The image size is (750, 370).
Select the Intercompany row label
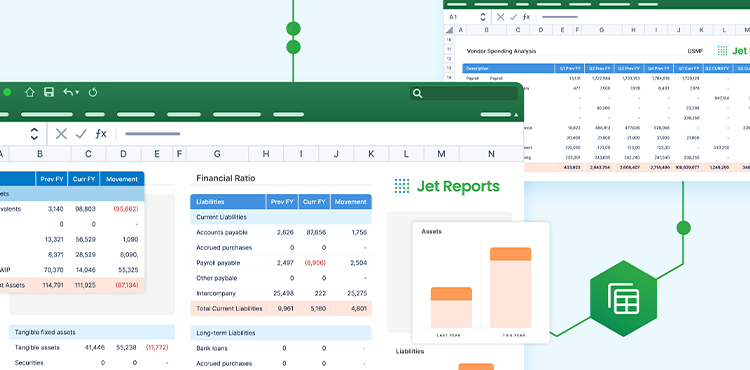coord(216,293)
